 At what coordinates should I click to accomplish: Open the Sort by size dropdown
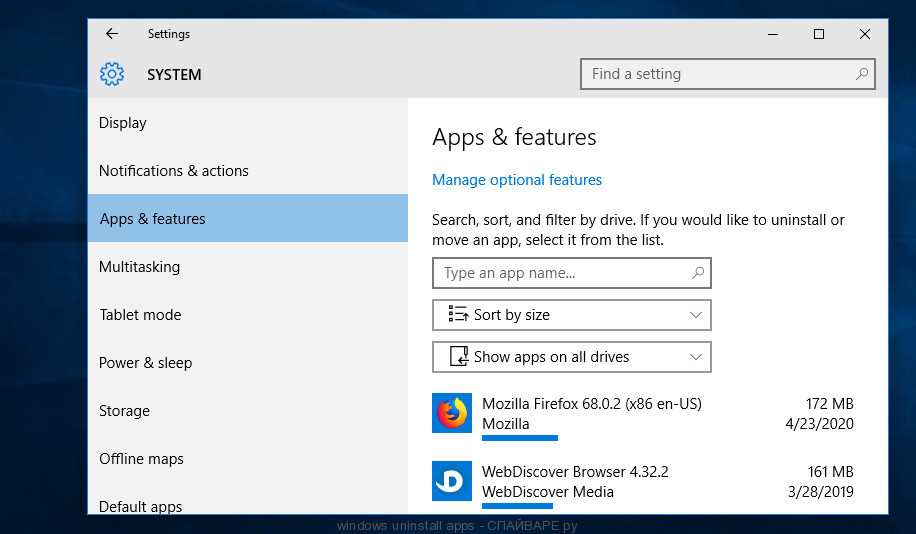coord(572,315)
